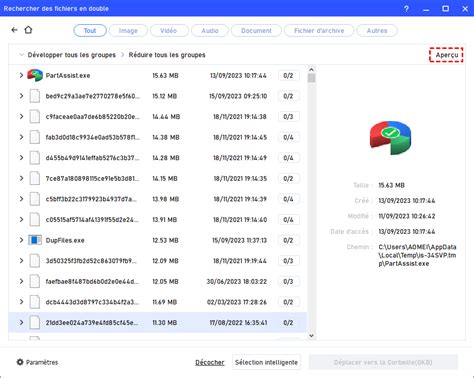Click the 12.53 MB size of DupFiles.exe
Viewport: 474px width, 378px height.
[x=165, y=240]
